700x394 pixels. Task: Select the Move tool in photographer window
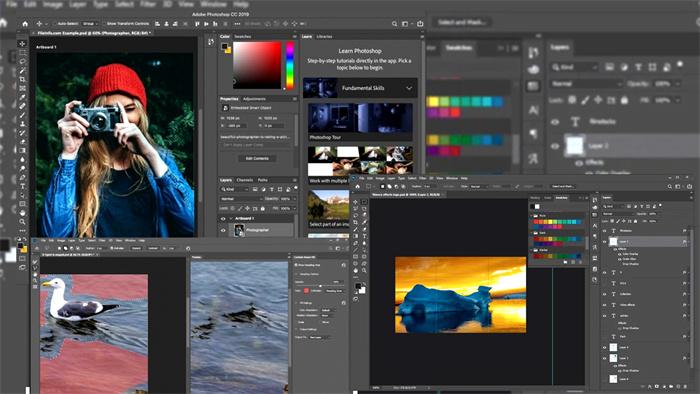(x=22, y=44)
